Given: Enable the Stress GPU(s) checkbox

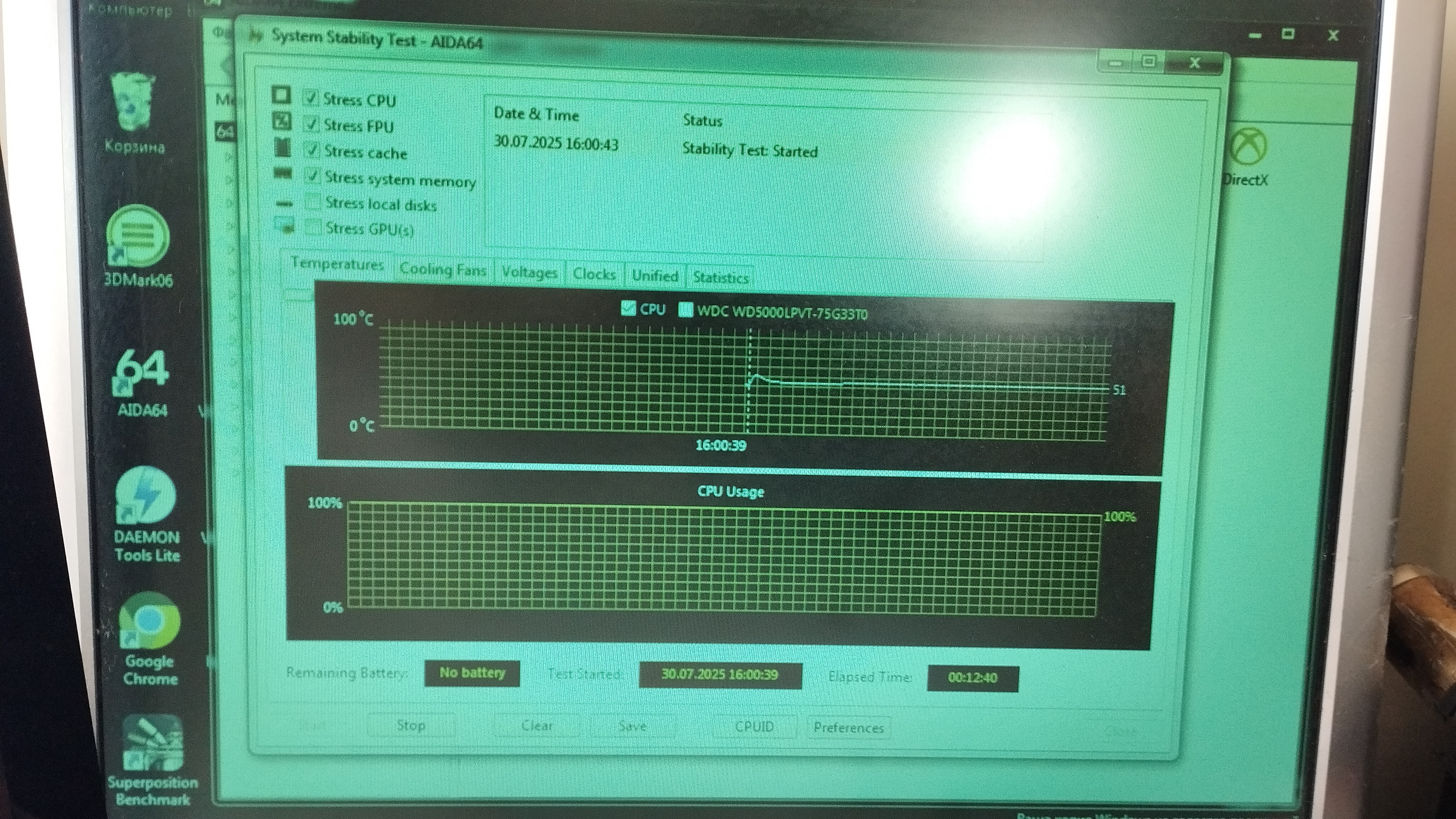Looking at the screenshot, I should tap(313, 228).
